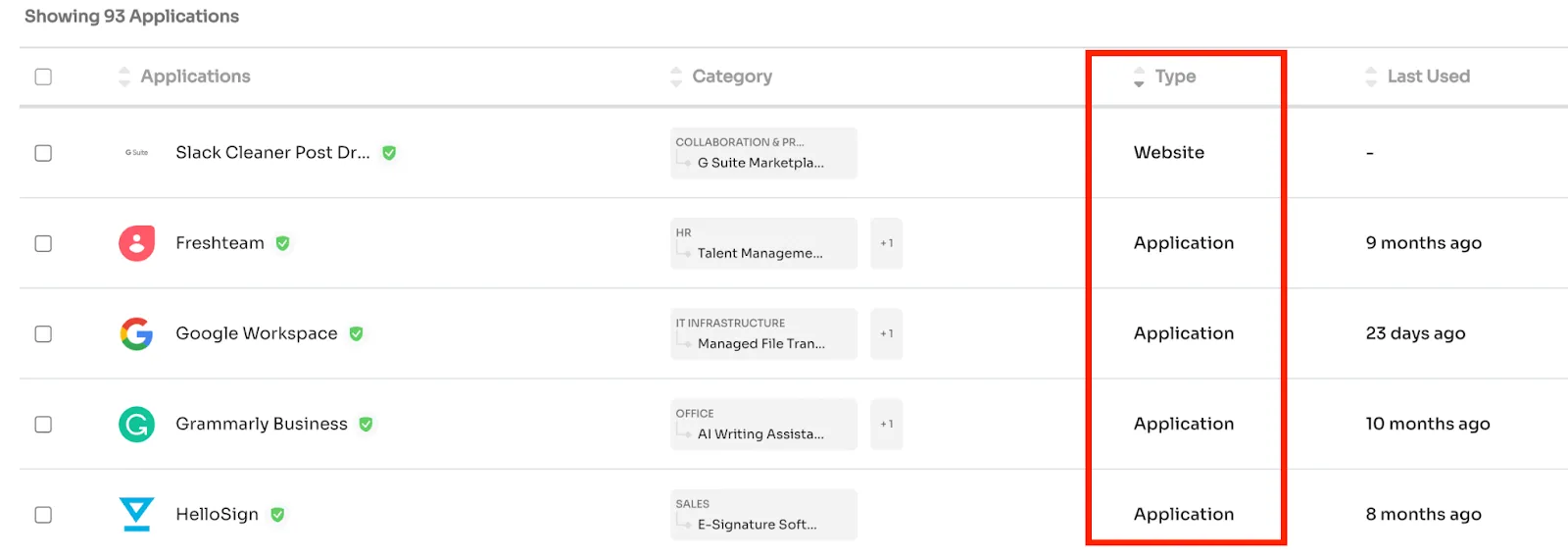Click the 23 days ago value

point(1416,333)
